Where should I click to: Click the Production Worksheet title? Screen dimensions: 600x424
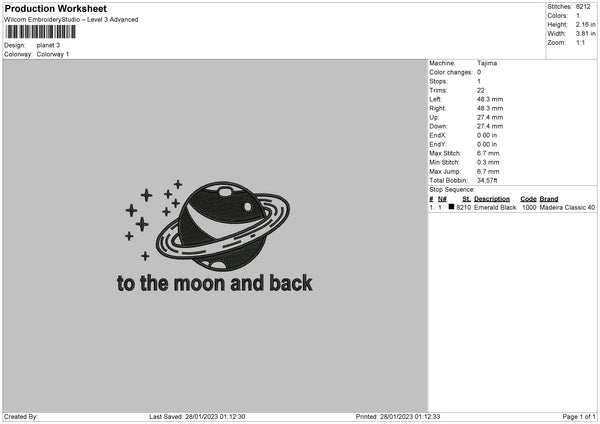[55, 9]
